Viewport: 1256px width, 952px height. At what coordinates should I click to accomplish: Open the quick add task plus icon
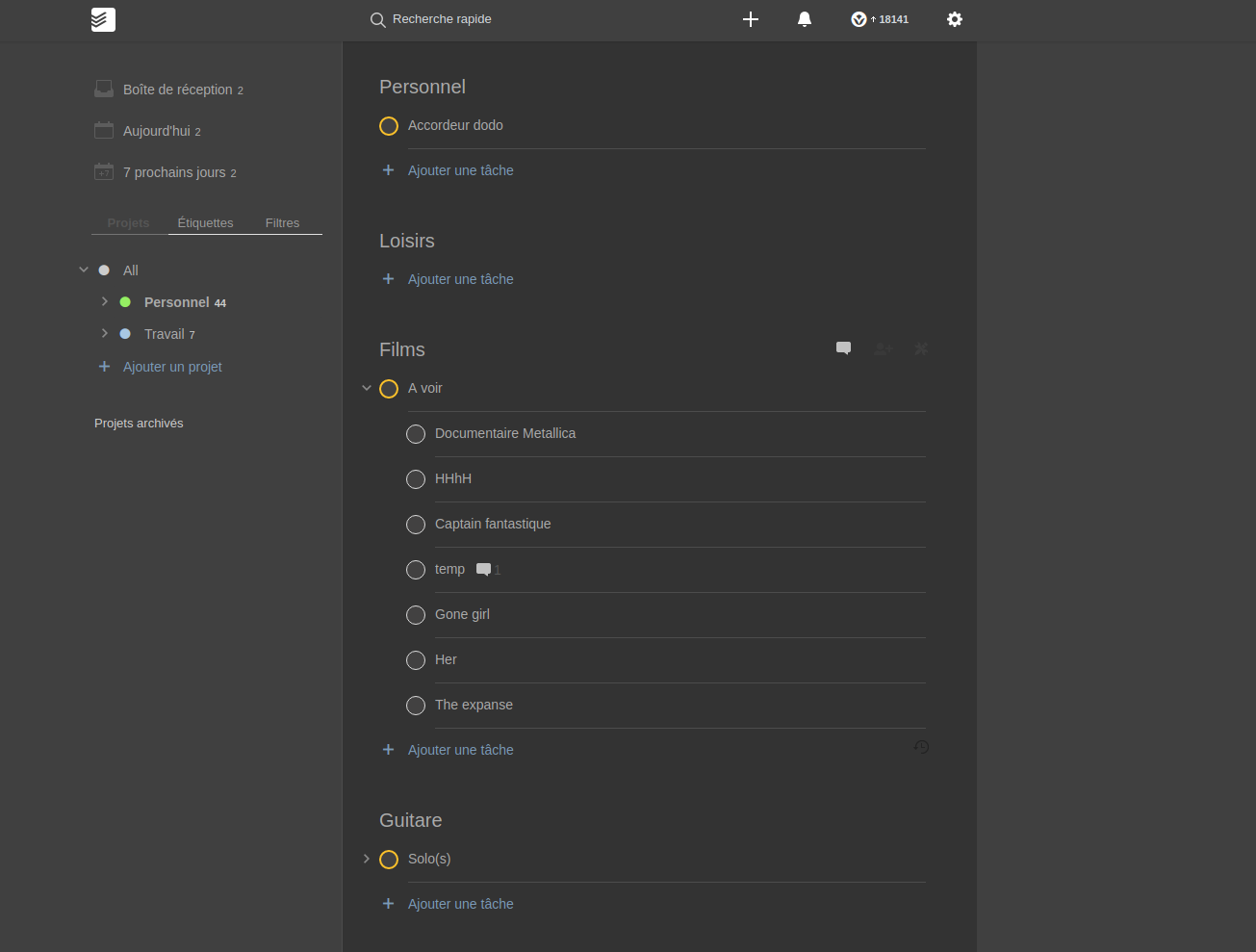tap(750, 19)
